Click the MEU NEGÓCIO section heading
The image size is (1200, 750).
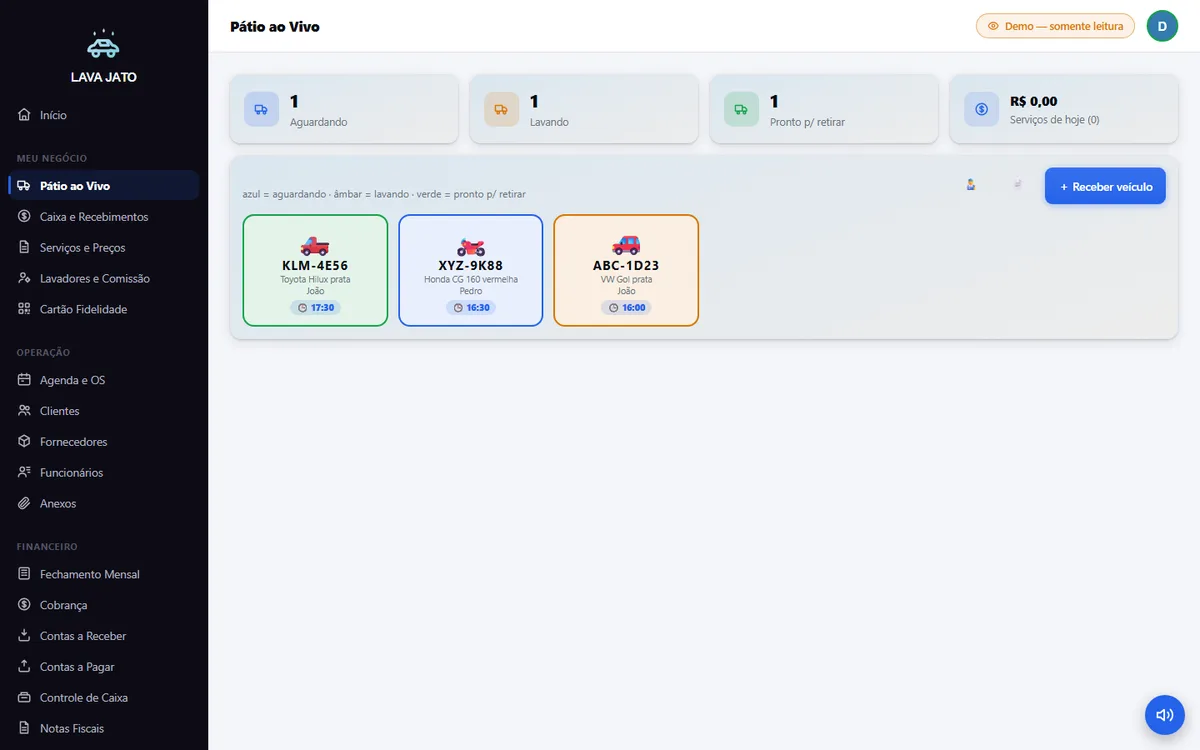52,158
